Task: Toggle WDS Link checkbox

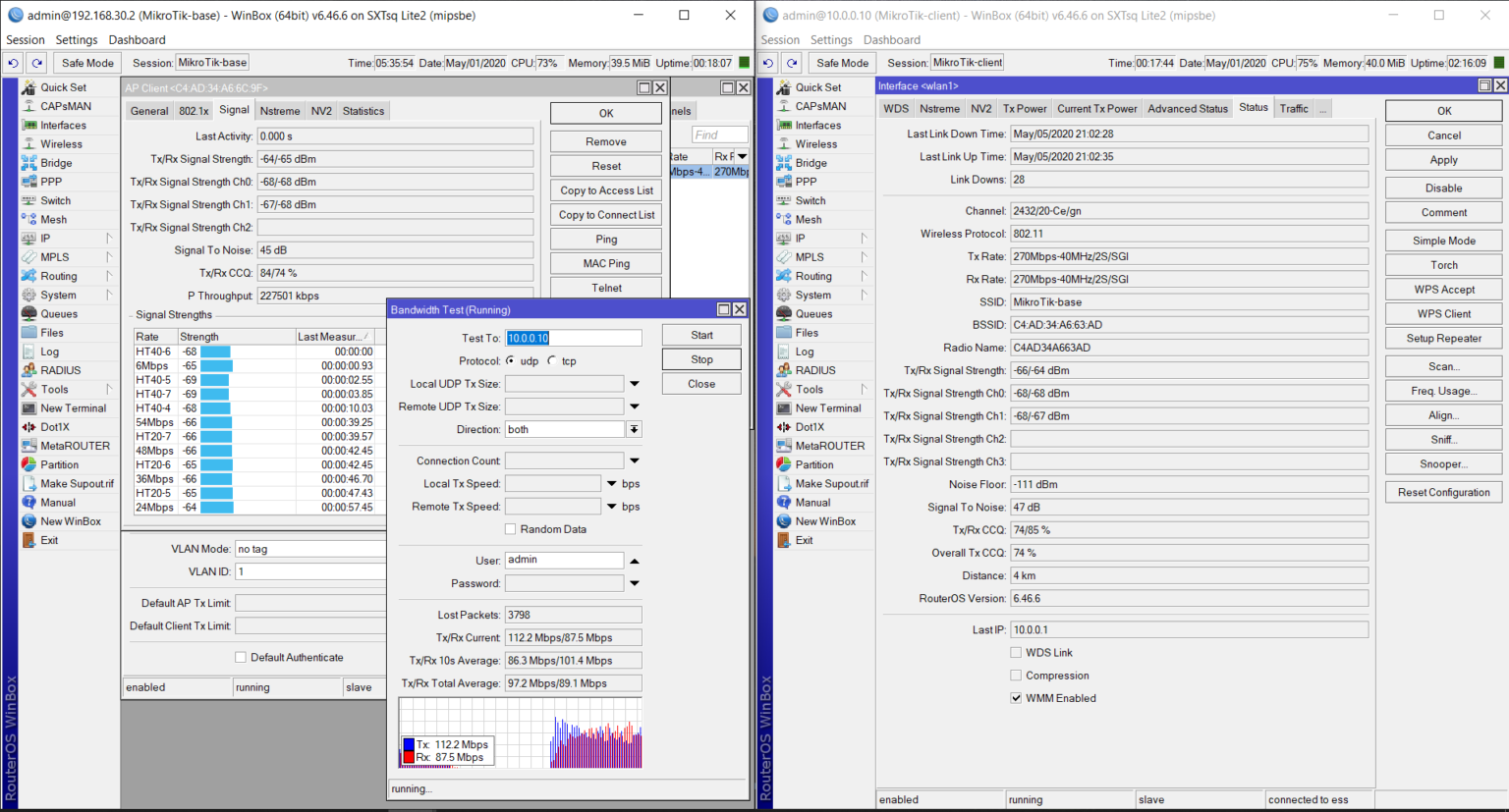Action: (1016, 653)
